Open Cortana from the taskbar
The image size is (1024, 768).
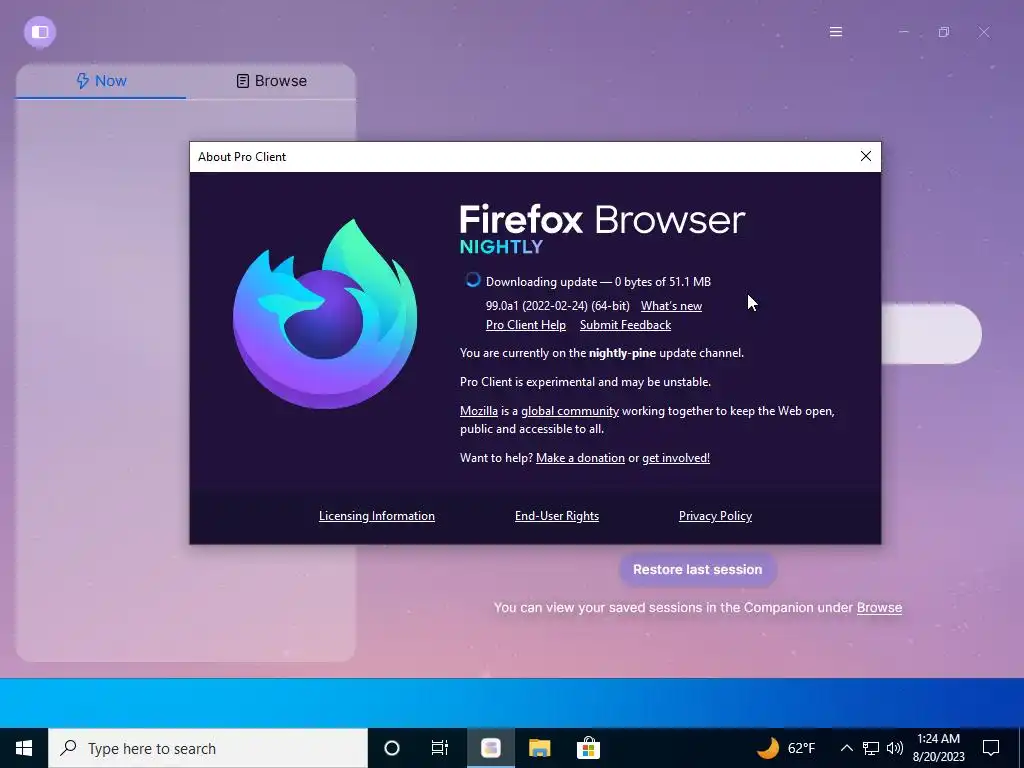pyautogui.click(x=392, y=748)
